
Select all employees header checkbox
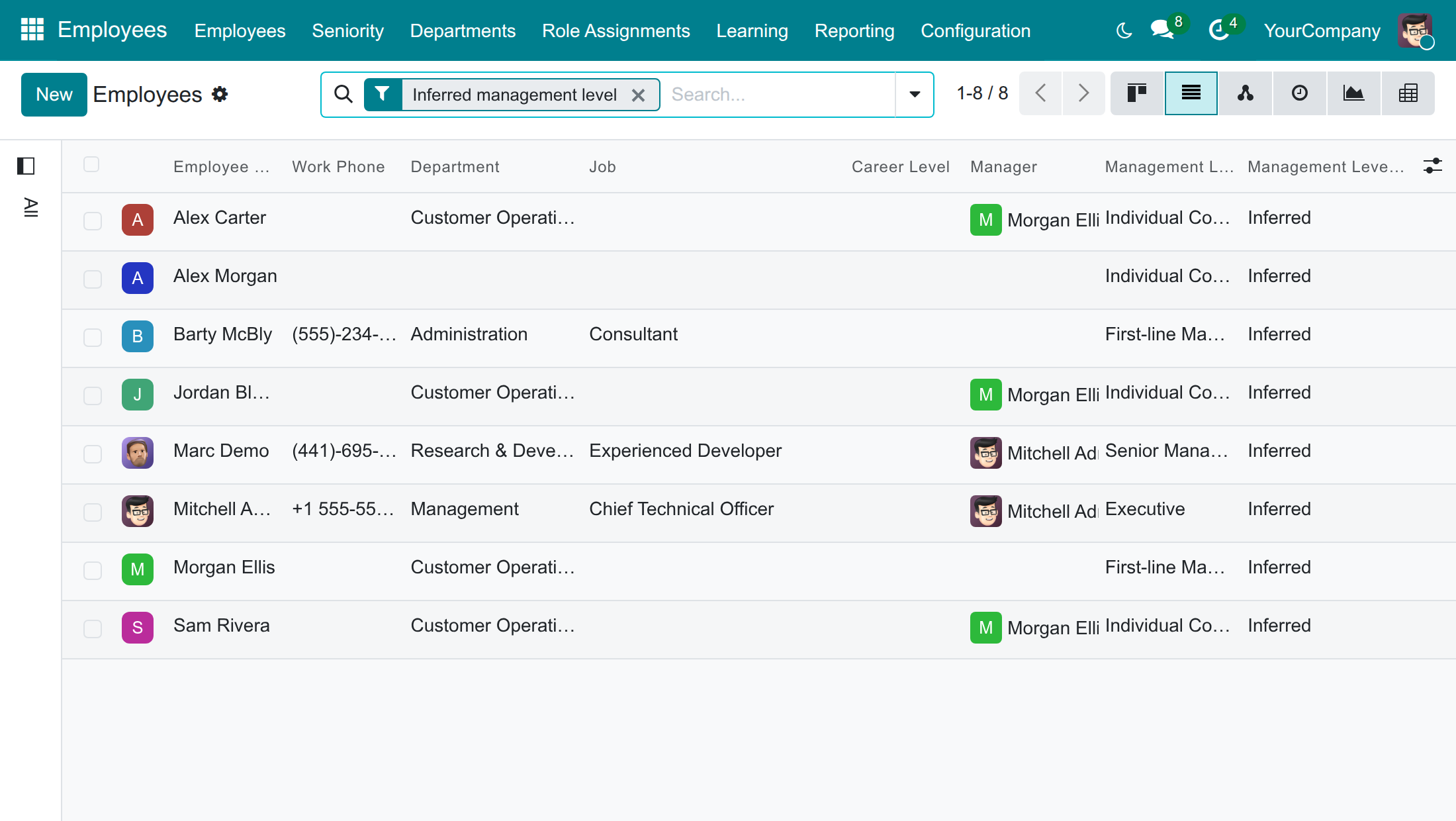pos(91,164)
